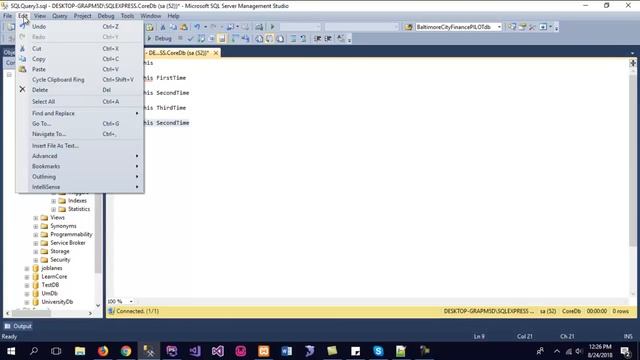Expand the Service Broker folder node
Viewport: 640px width, 360px height.
36,243
